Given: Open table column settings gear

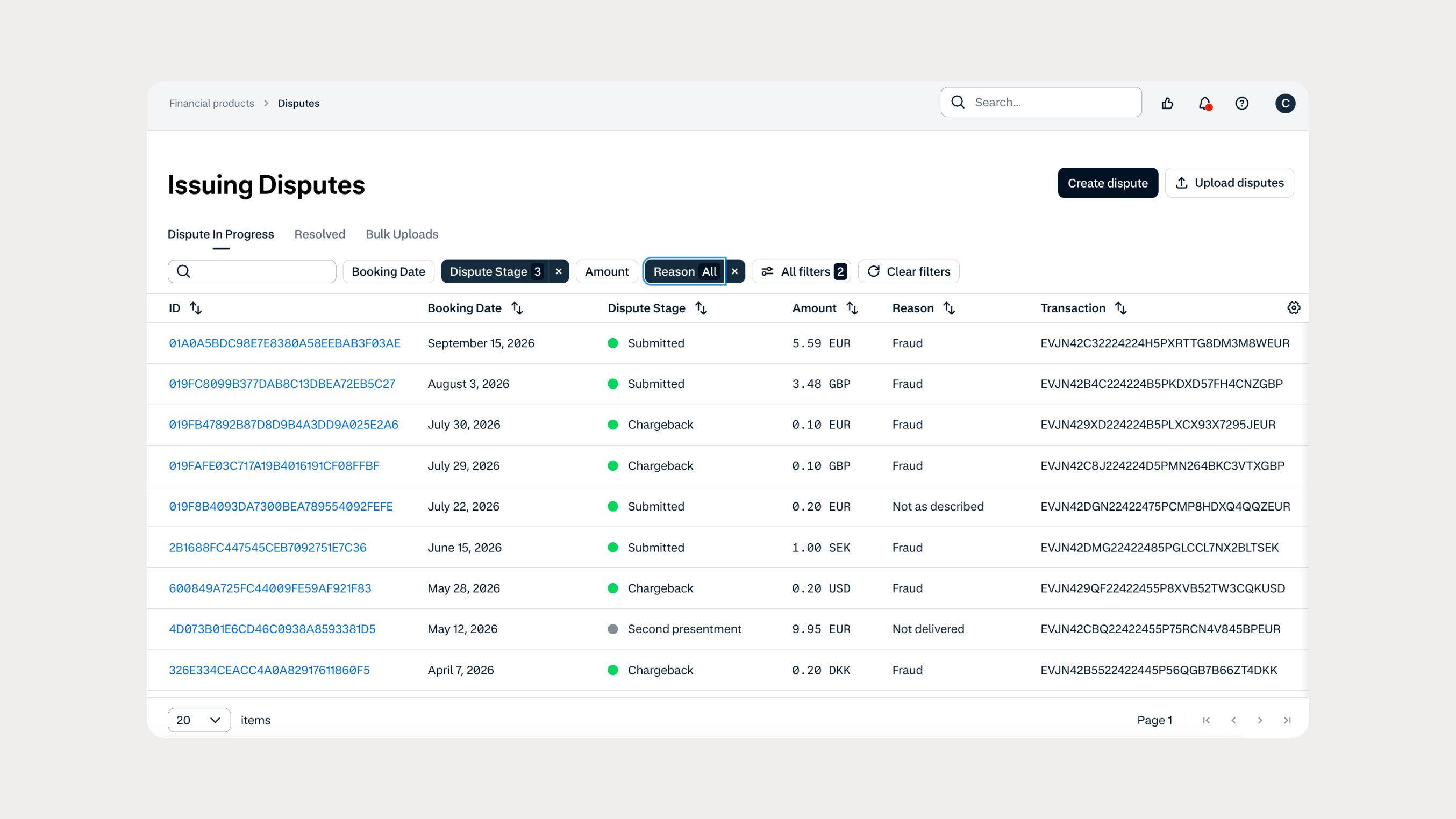Looking at the screenshot, I should point(1293,308).
